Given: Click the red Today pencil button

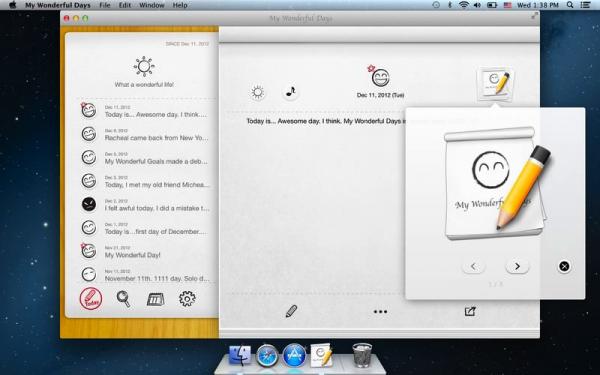Looking at the screenshot, I should tap(91, 299).
